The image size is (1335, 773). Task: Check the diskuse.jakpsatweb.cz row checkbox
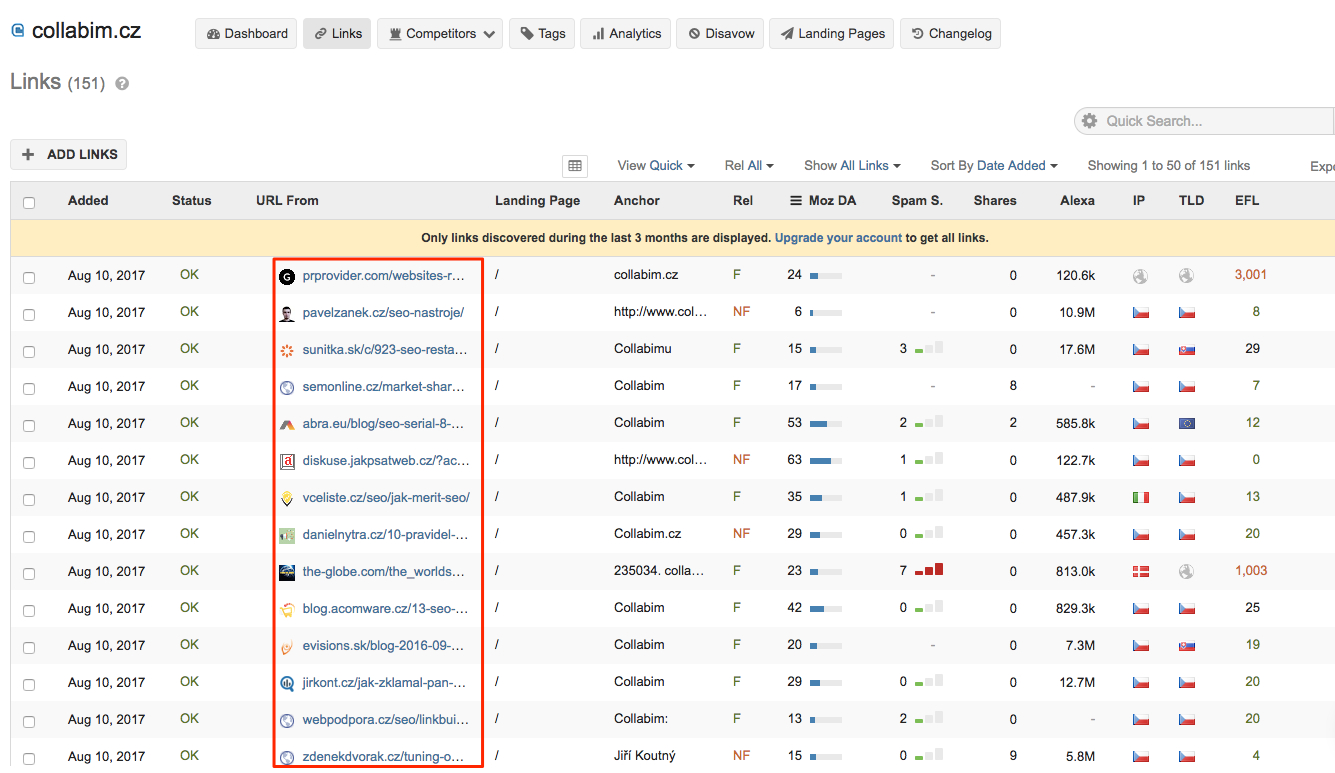[29, 463]
